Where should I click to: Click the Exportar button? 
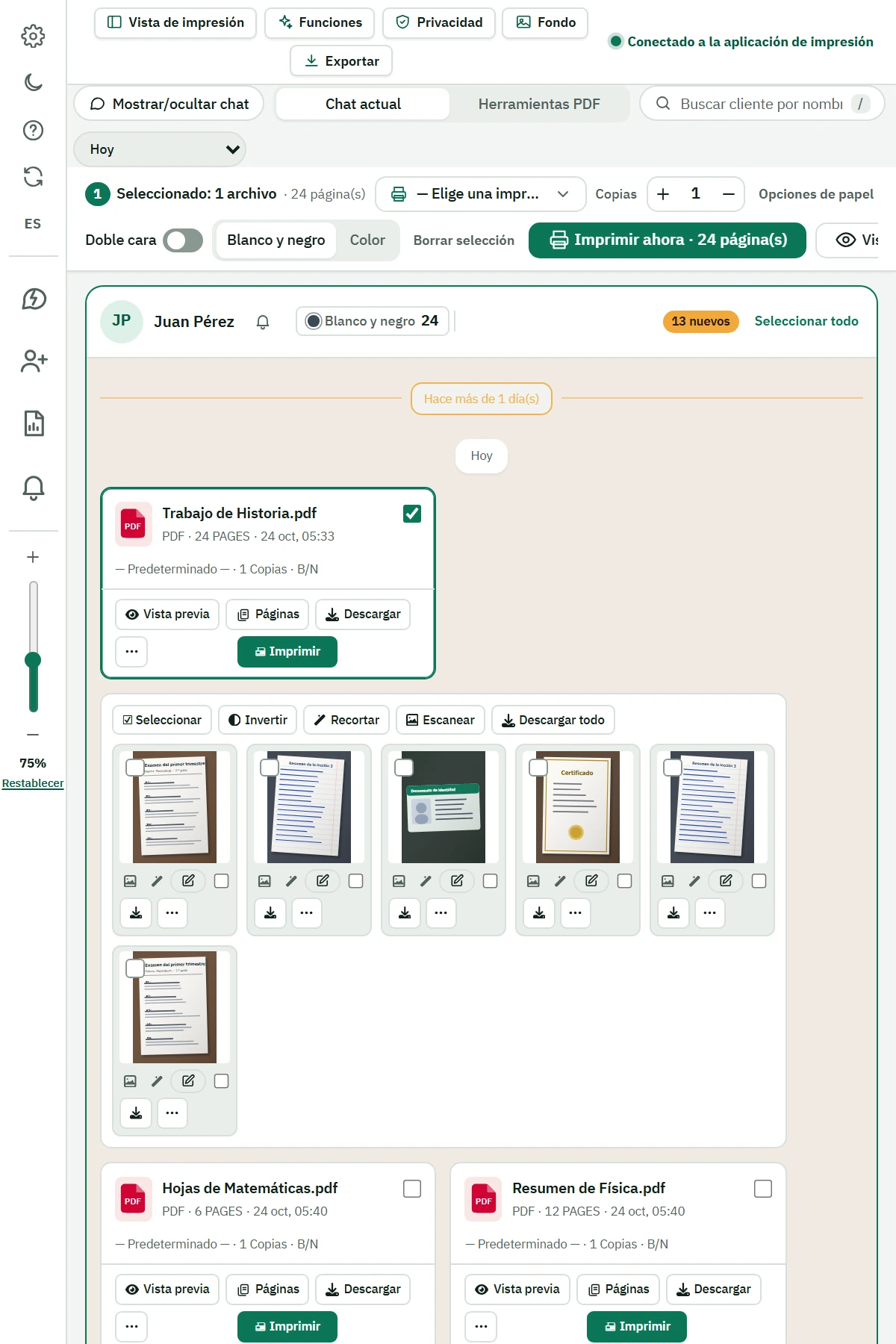[x=341, y=60]
